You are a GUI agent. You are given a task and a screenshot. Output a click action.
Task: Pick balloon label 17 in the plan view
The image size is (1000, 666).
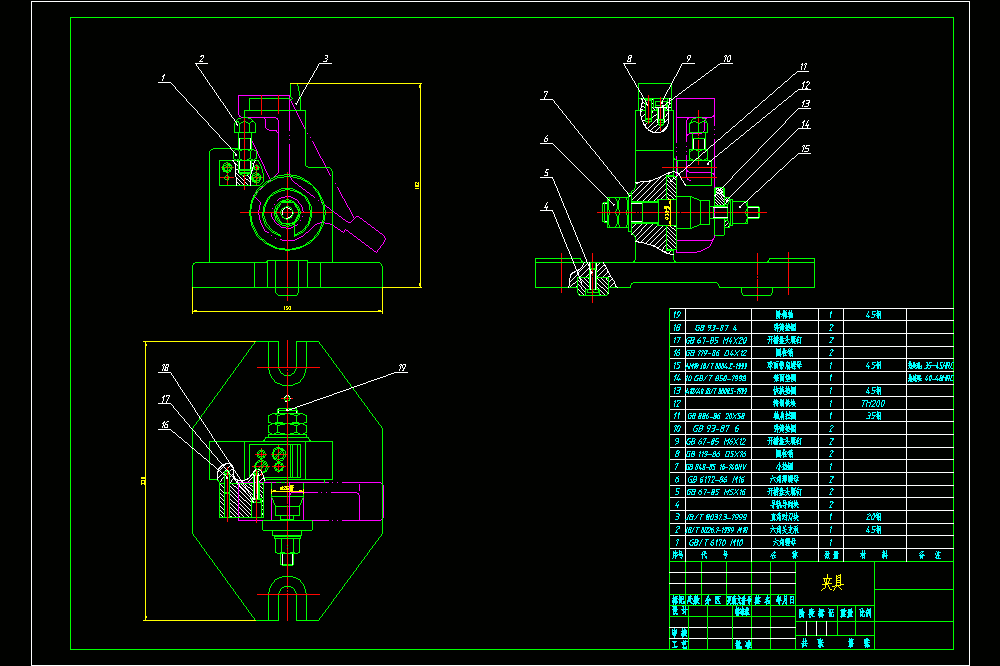pyautogui.click(x=166, y=399)
